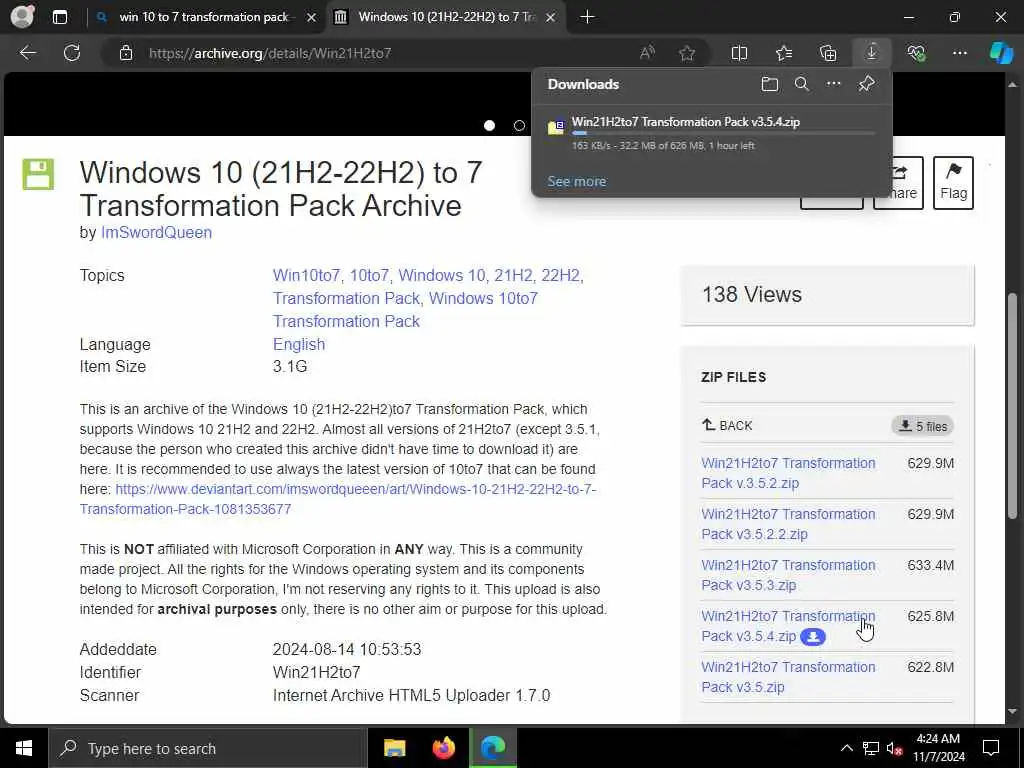Download Win21H2to7 Transformation Pack v.3.5.2.zip
The height and width of the screenshot is (768, 1024).
(x=788, y=473)
